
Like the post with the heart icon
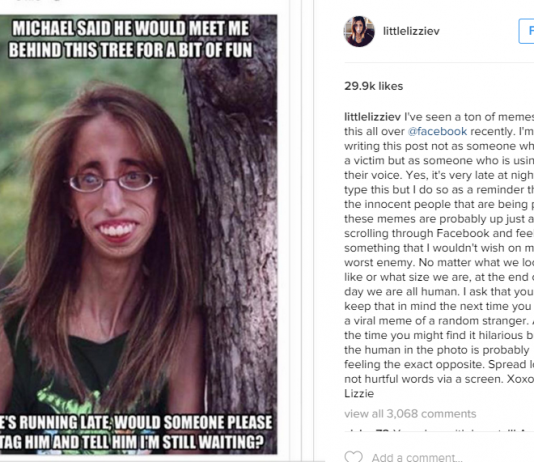[x=354, y=457]
